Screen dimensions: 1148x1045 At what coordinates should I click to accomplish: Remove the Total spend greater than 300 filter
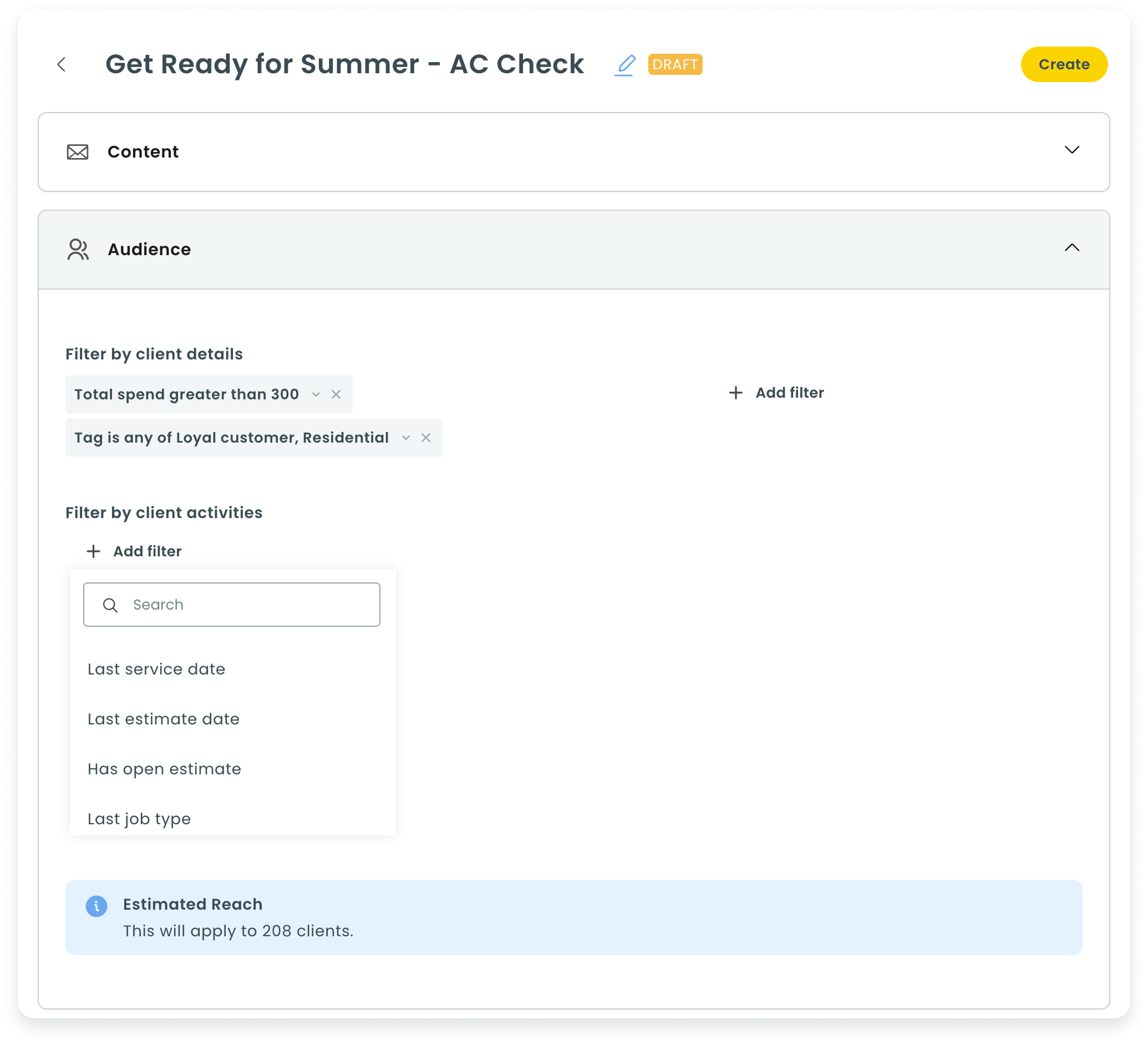click(336, 393)
